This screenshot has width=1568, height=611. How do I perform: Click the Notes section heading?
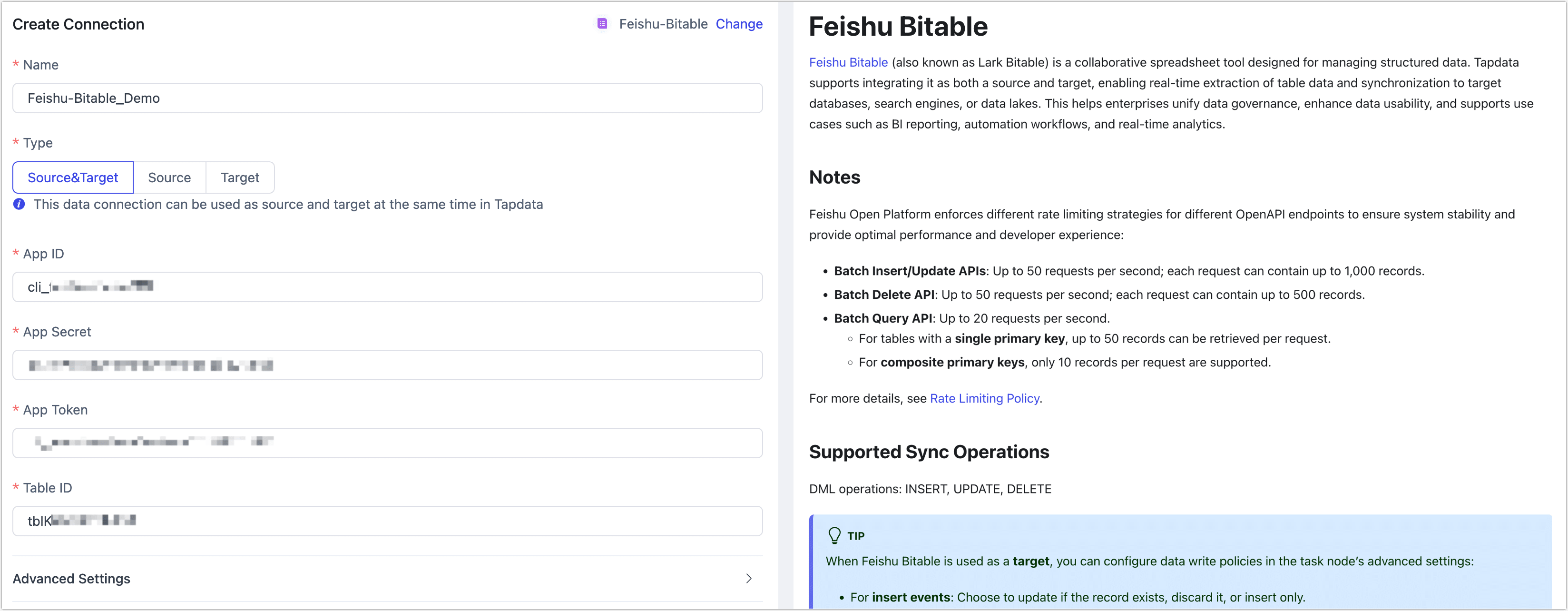coord(834,177)
